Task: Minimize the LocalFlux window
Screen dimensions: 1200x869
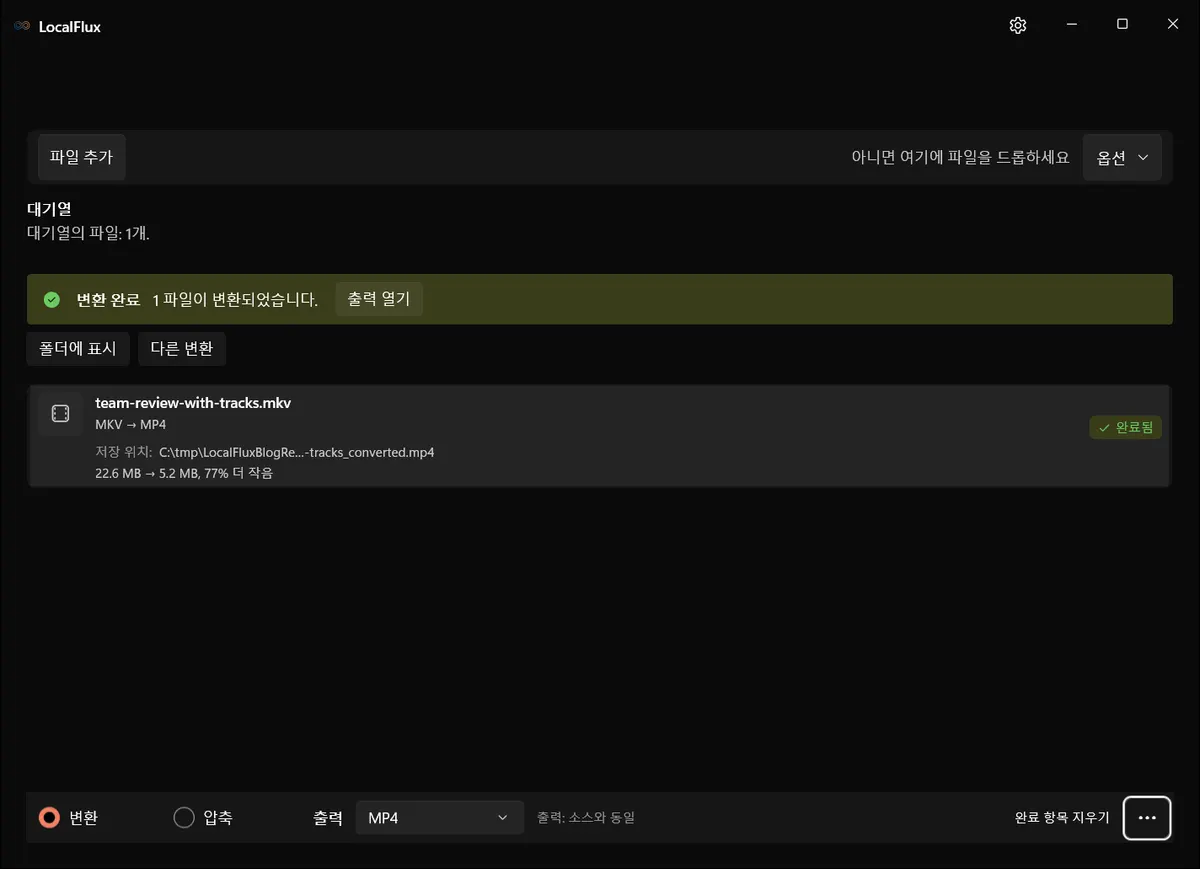Action: click(1071, 25)
